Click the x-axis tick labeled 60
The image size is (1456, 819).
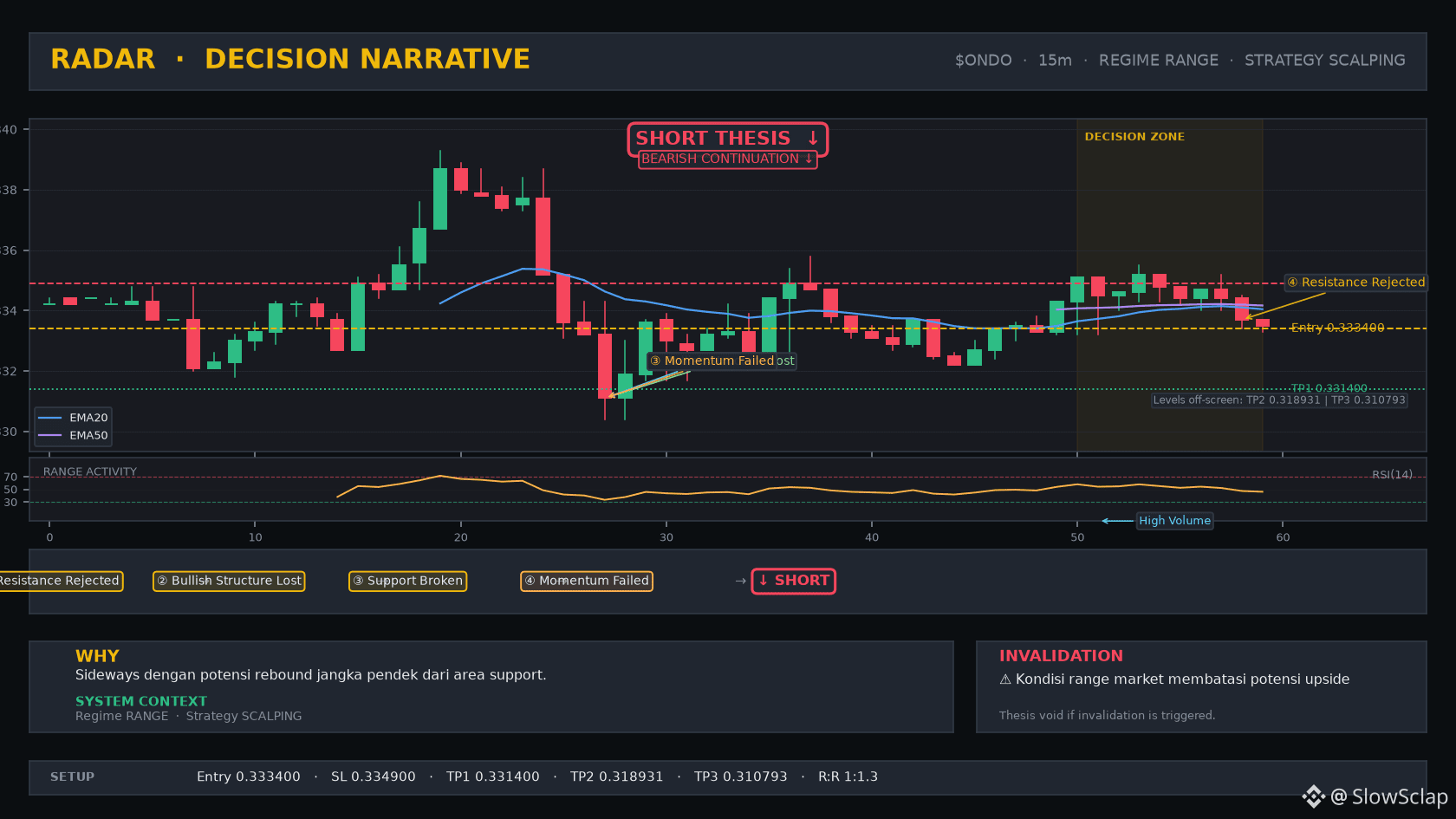(1283, 537)
